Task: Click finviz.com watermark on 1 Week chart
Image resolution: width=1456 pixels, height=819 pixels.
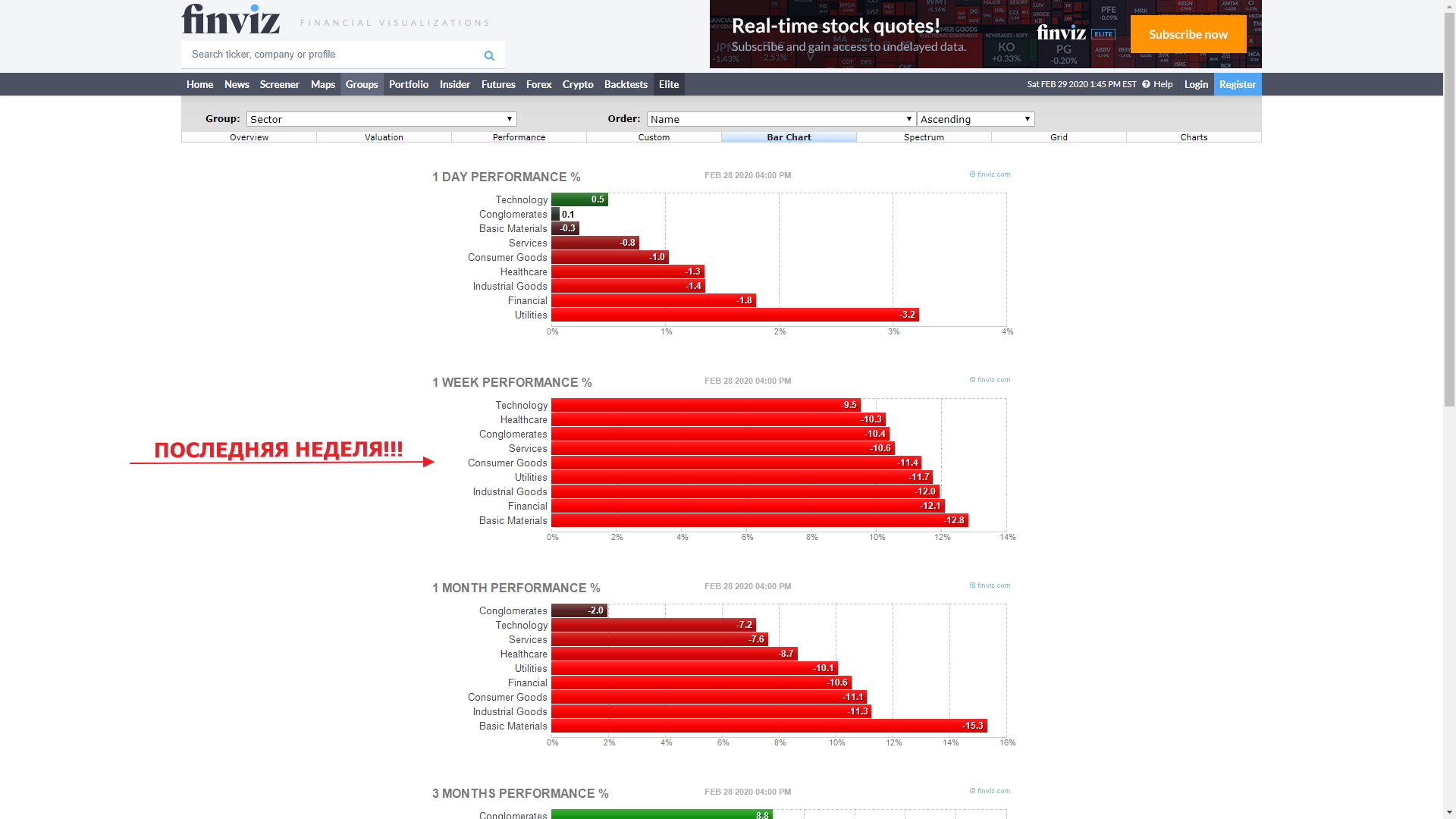Action: click(x=990, y=380)
